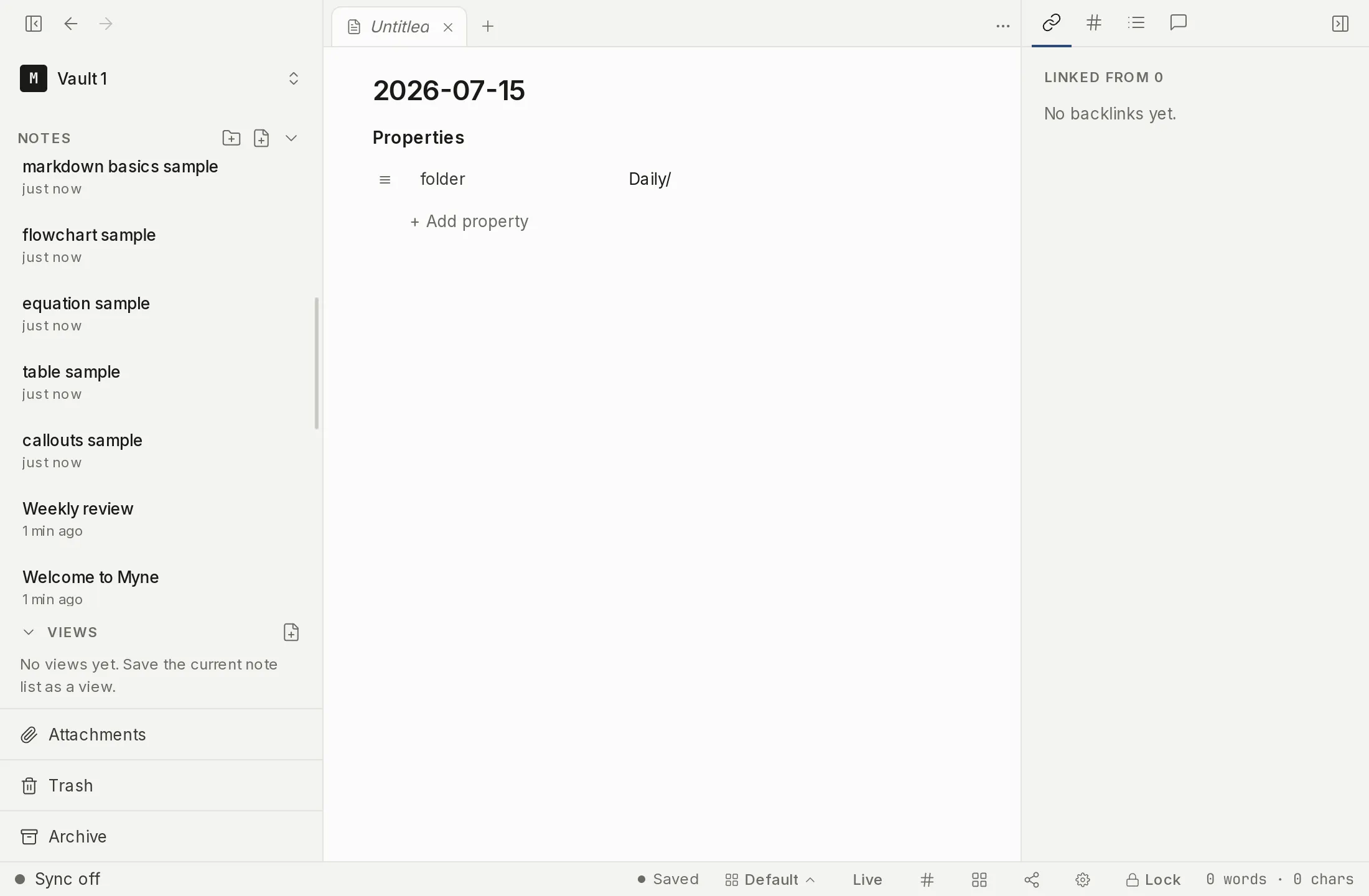Create a new folder in Notes
This screenshot has width=1369, height=896.
pyautogui.click(x=231, y=138)
